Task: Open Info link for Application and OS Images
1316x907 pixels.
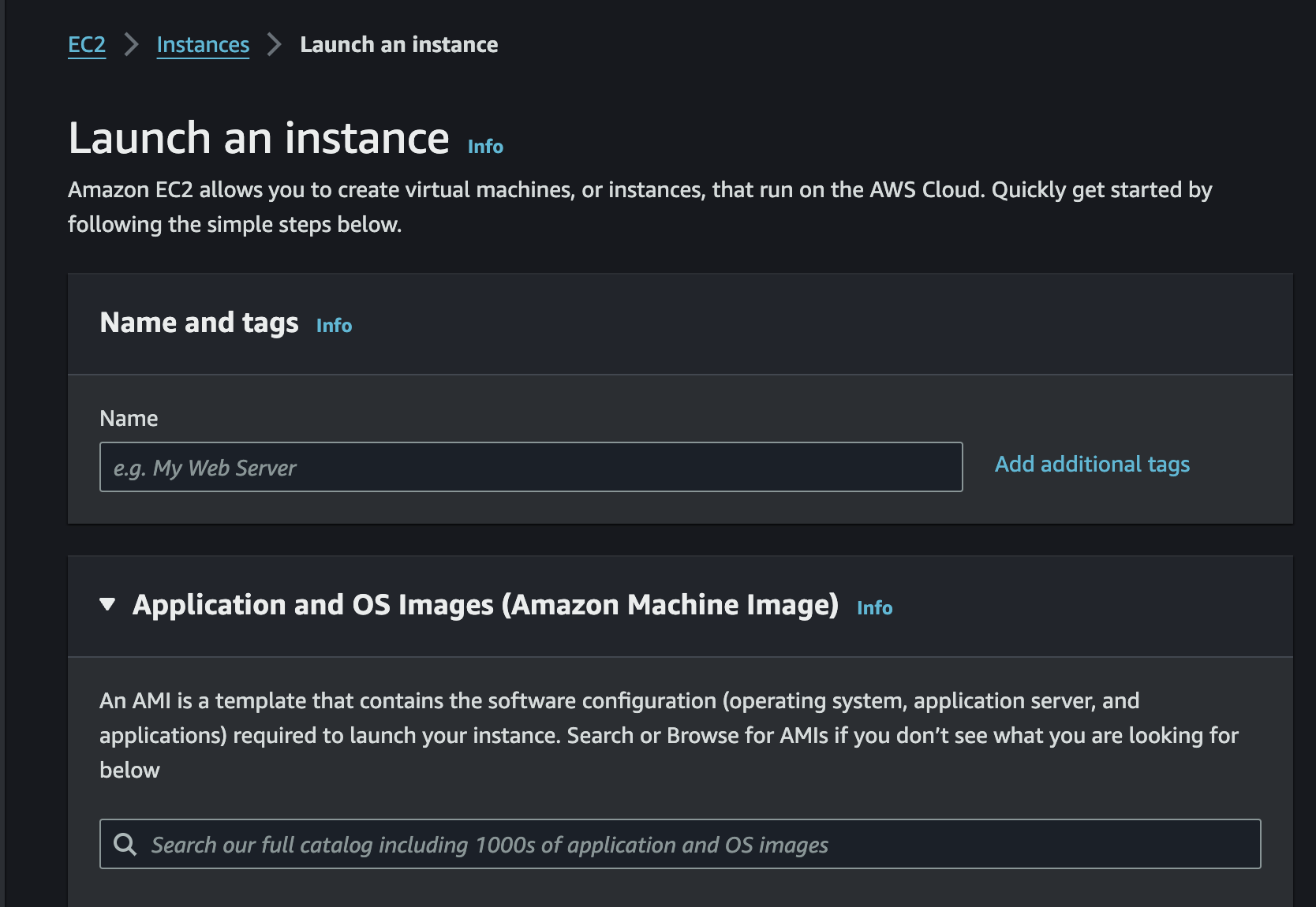Action: pyautogui.click(x=874, y=608)
